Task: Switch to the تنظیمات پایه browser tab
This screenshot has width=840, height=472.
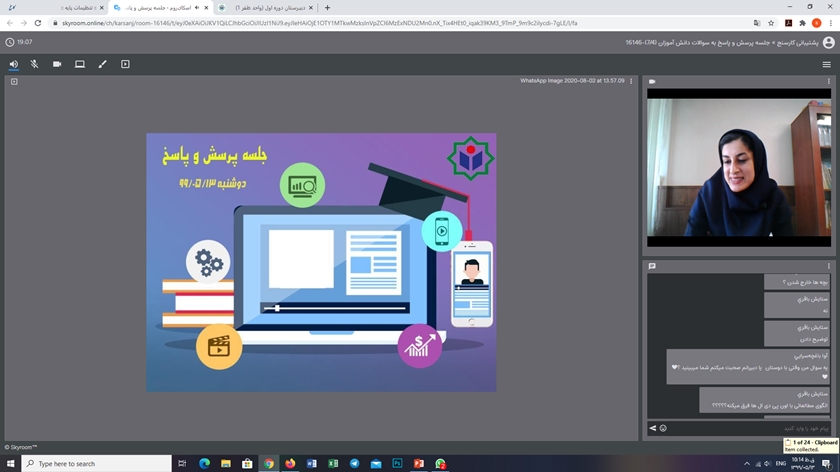Action: 50,7
